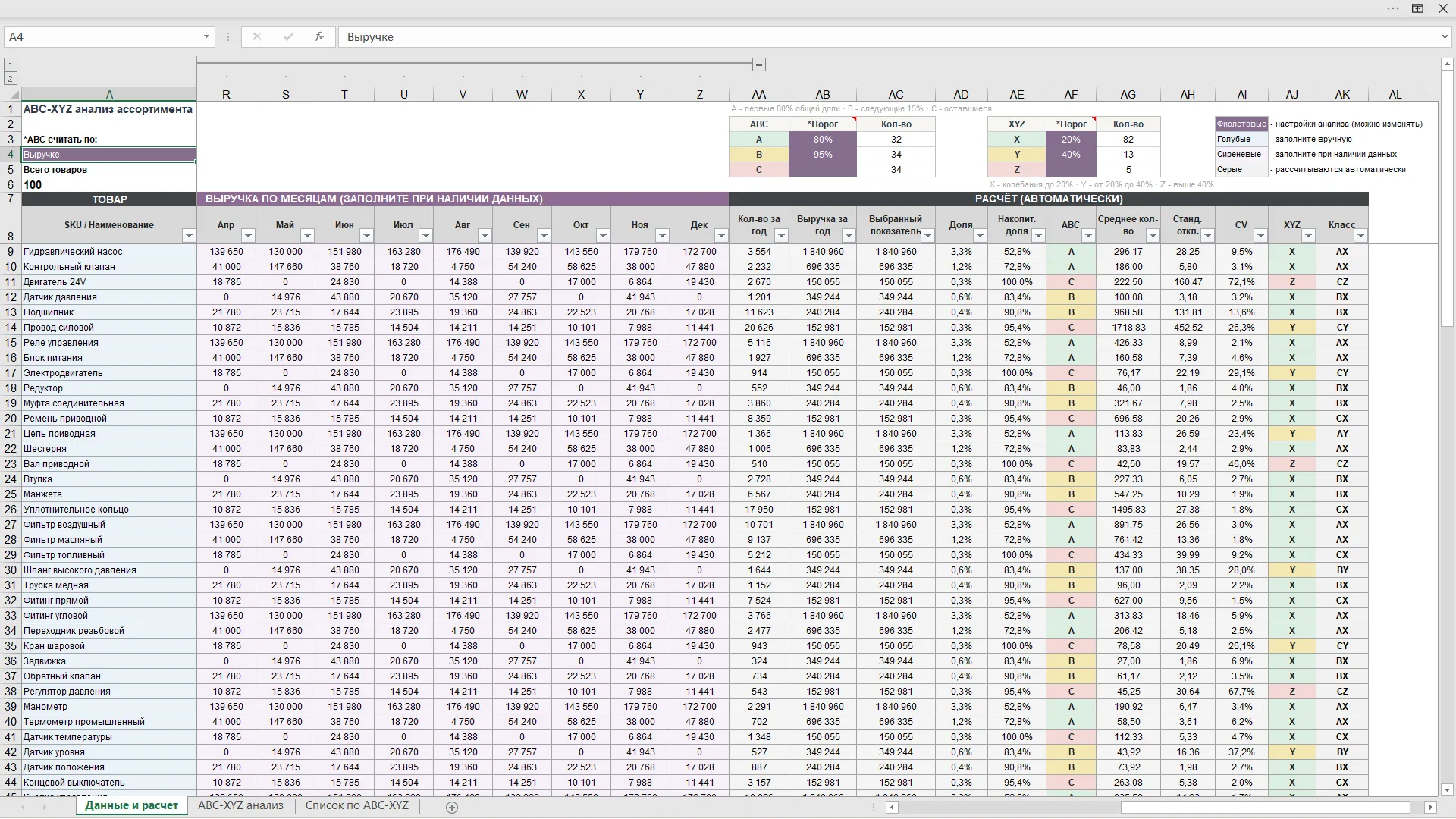Viewport: 1456px width, 819px height.
Task: Select the cell Манометр
Action: click(x=109, y=707)
